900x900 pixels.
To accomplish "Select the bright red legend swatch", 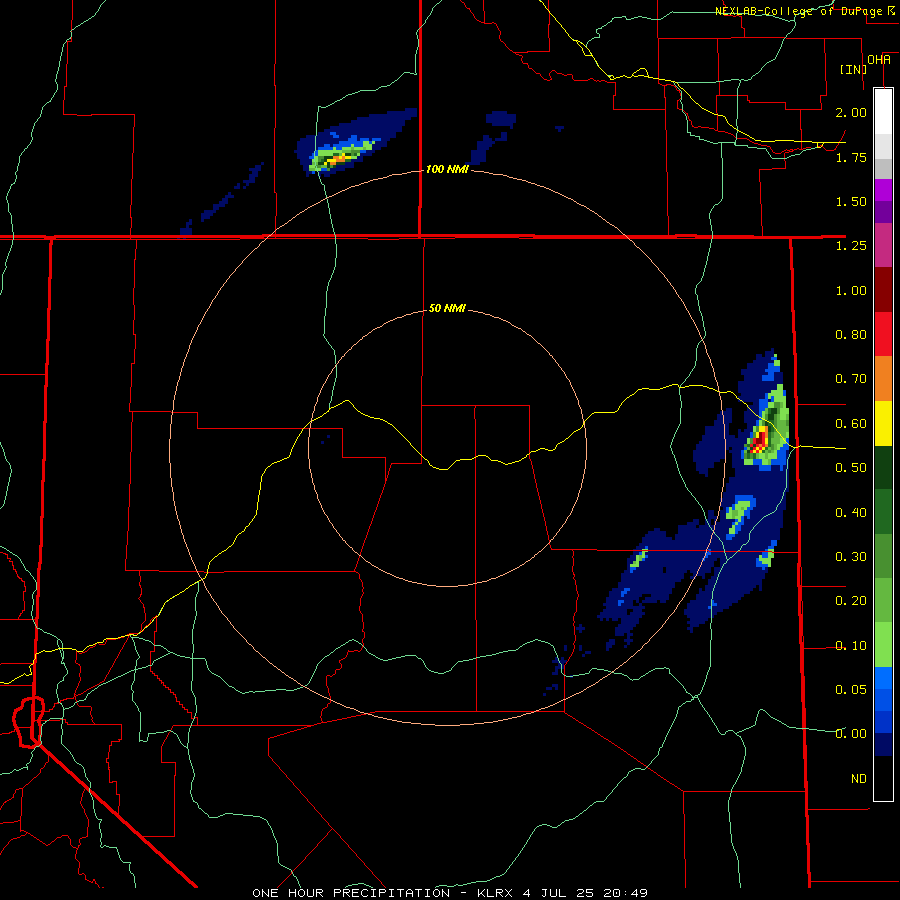I will [x=883, y=334].
